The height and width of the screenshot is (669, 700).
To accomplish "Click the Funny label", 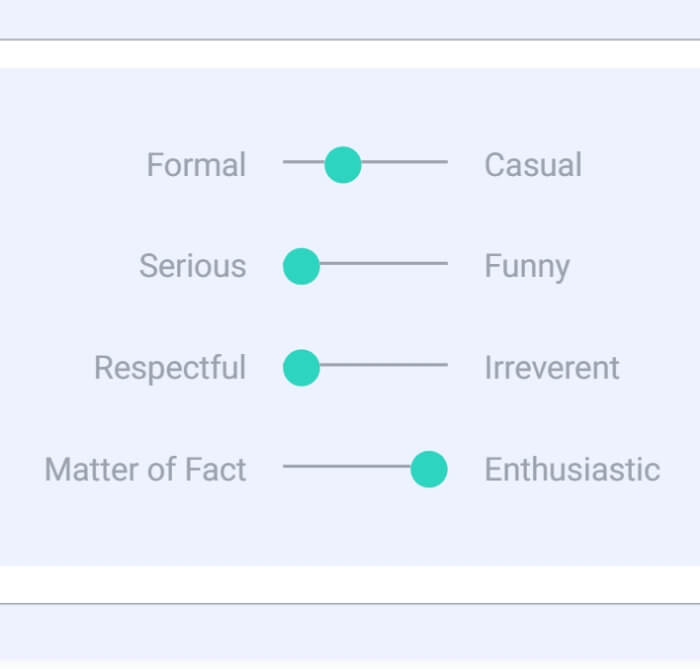I will pos(527,267).
